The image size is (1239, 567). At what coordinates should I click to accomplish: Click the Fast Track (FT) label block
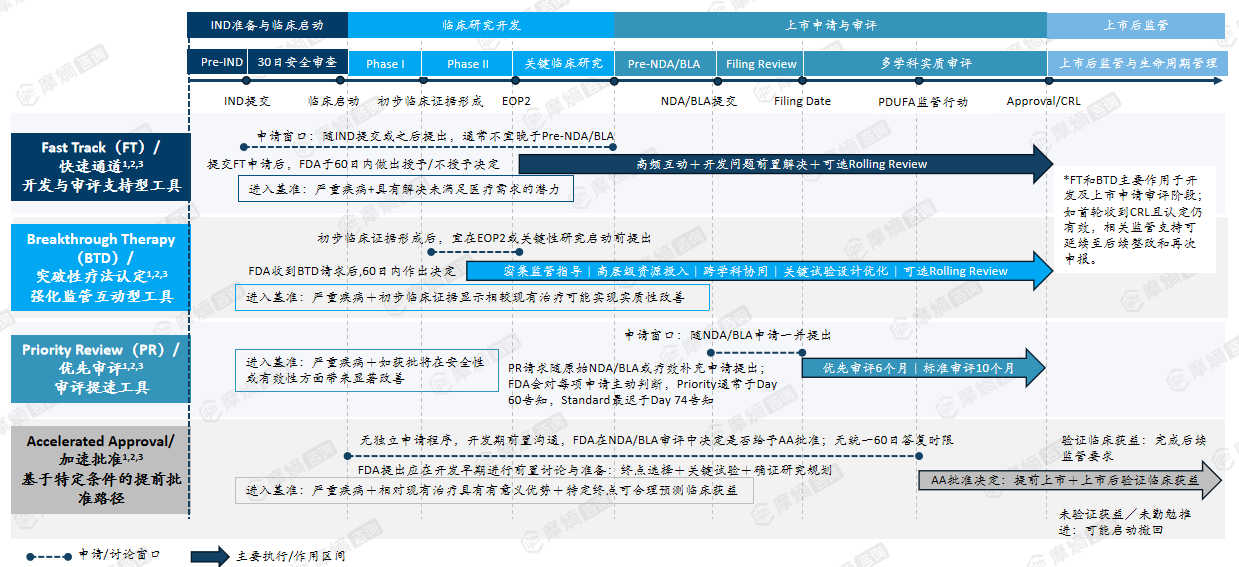pyautogui.click(x=100, y=166)
